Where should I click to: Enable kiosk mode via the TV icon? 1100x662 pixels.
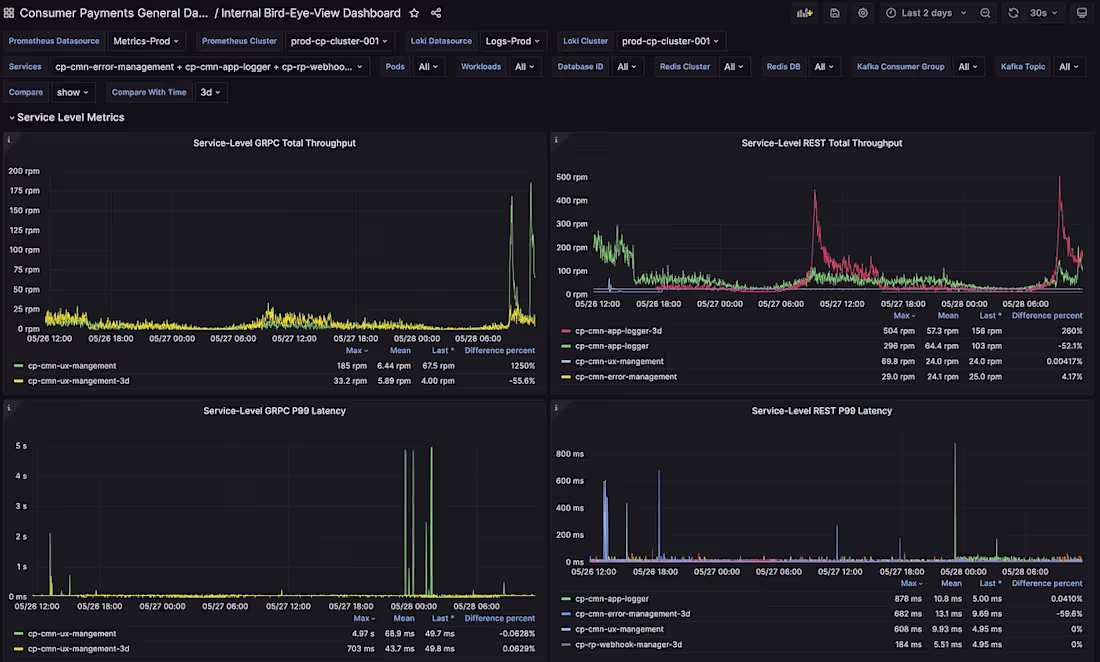(x=1081, y=13)
